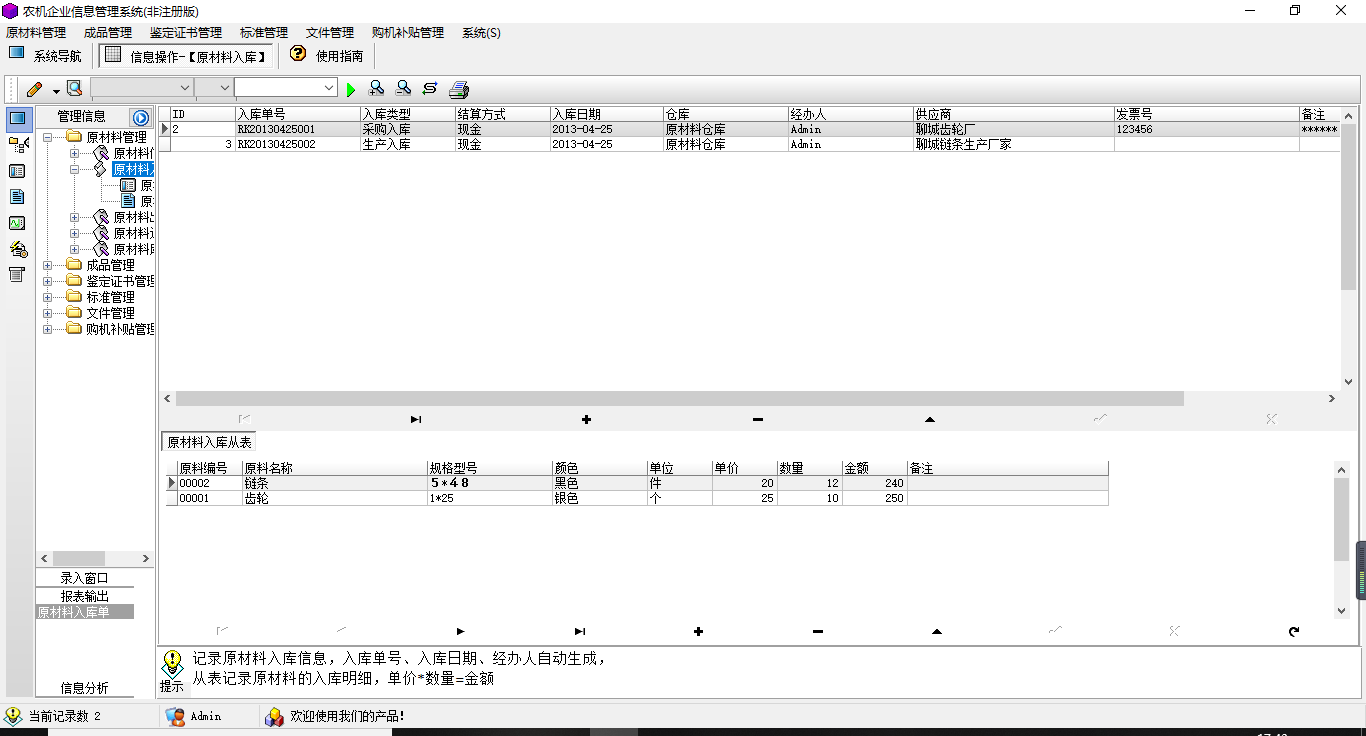Go to next record in sub-table navigator
The height and width of the screenshot is (736, 1366).
[x=460, y=631]
